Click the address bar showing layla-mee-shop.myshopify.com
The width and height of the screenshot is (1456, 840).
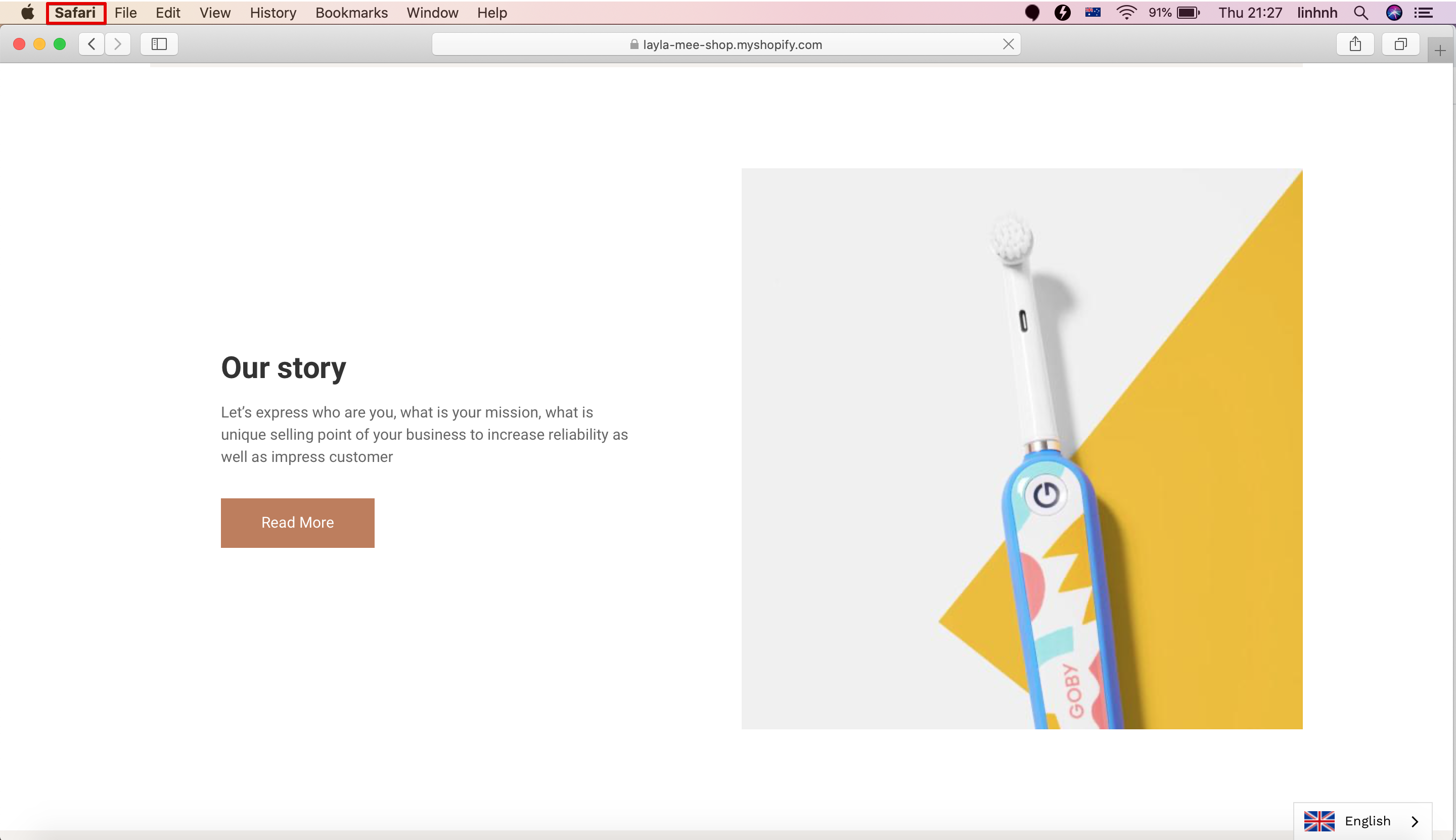(726, 44)
